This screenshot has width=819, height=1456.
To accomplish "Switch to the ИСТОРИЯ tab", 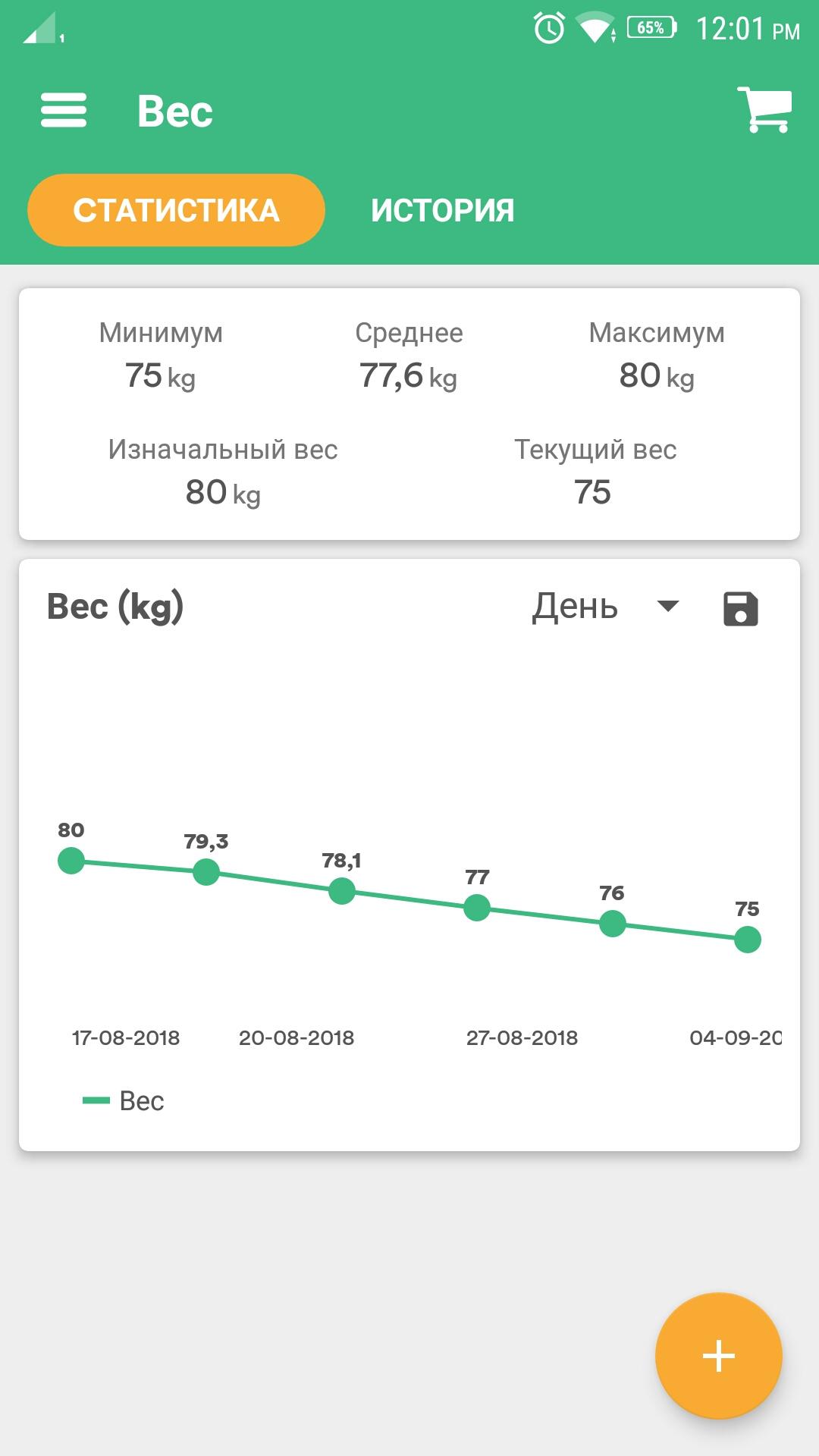I will coord(443,210).
